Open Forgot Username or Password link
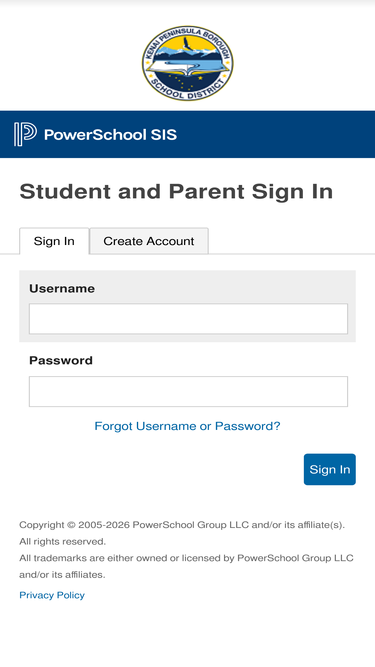This screenshot has height=667, width=375. click(x=188, y=426)
